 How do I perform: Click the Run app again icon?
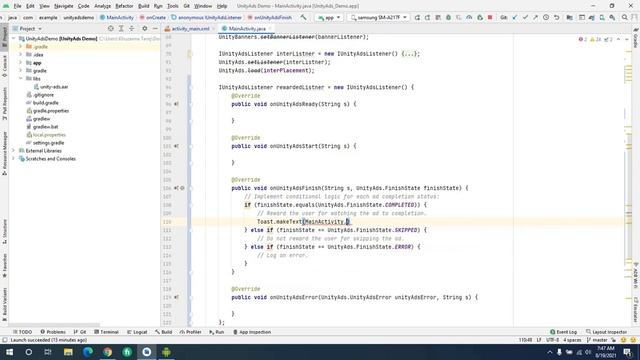coord(417,18)
